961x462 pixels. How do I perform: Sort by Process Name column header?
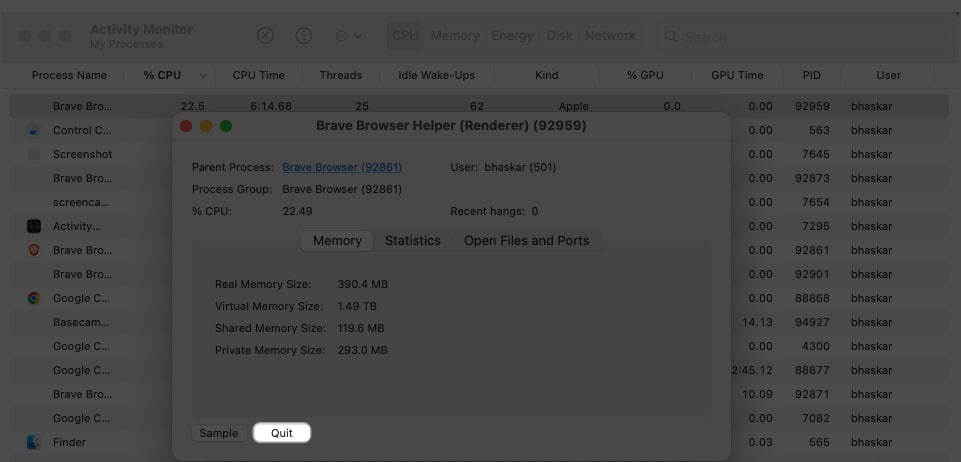[69, 75]
